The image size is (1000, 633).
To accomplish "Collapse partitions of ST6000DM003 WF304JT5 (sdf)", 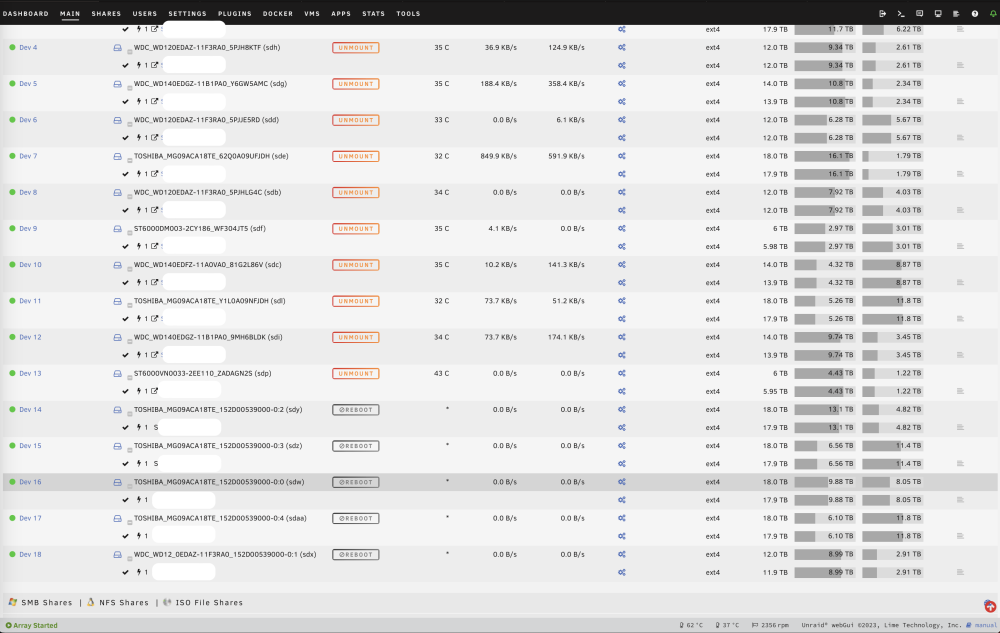I will pos(129,232).
